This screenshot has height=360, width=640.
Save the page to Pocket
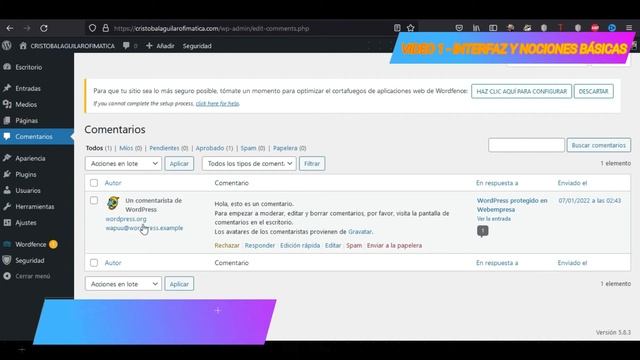point(459,28)
